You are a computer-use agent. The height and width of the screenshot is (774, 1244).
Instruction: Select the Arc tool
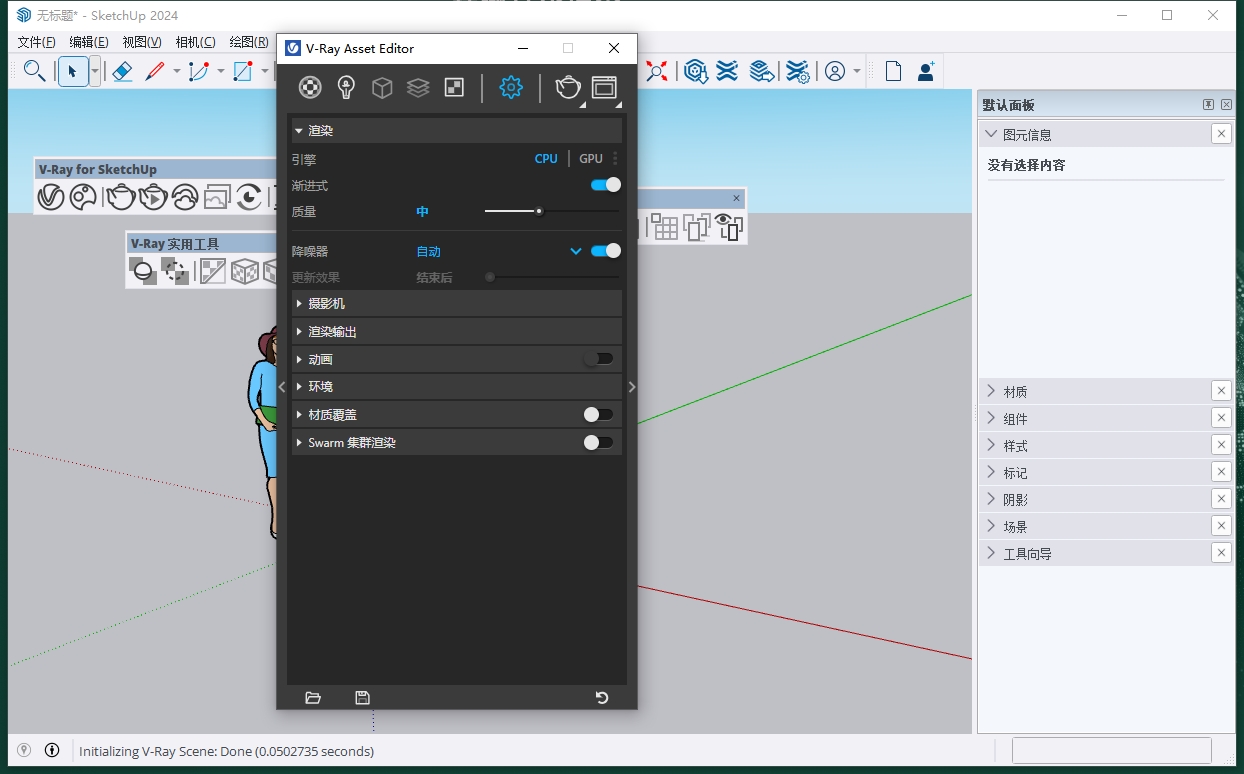click(199, 71)
